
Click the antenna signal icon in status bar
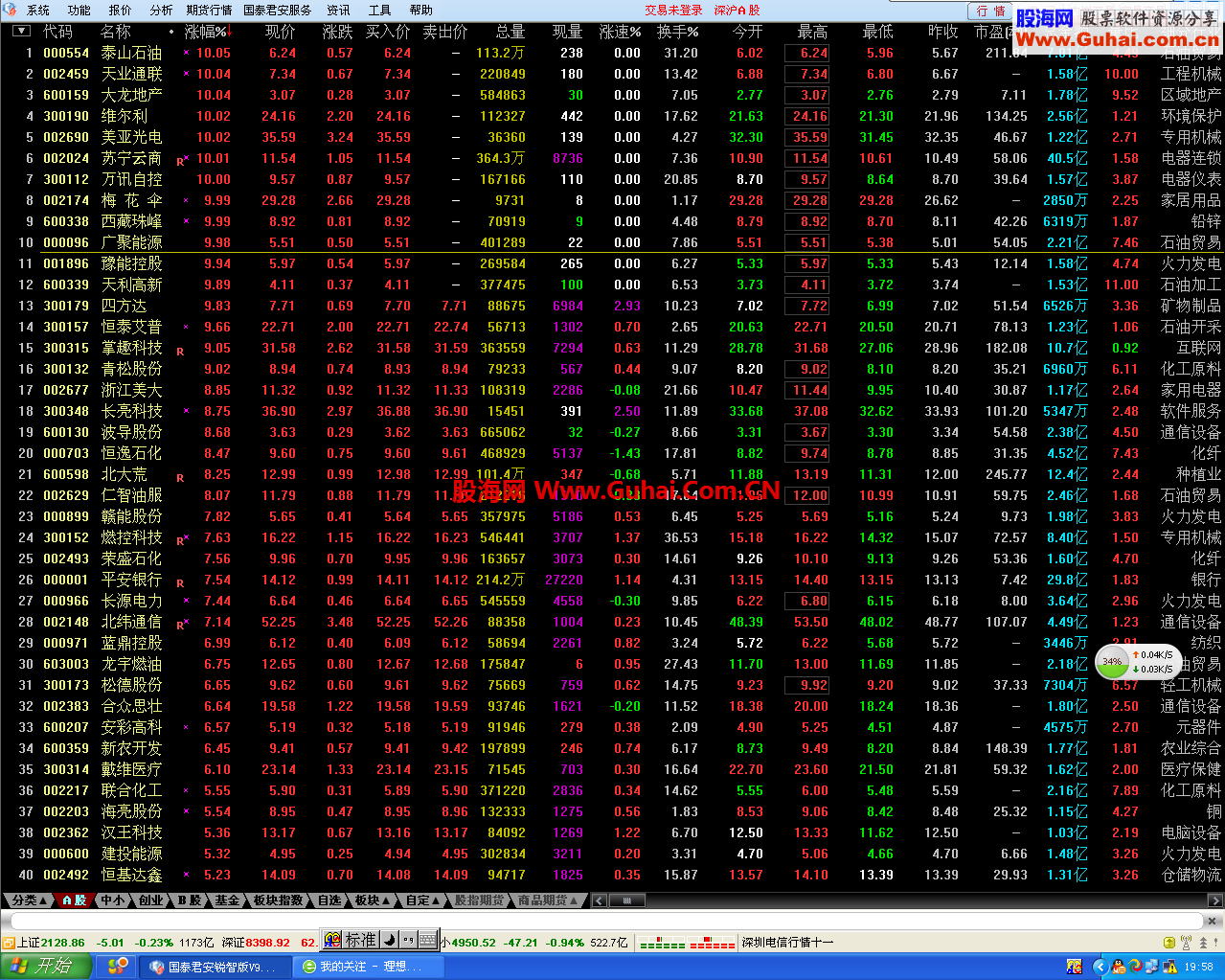coord(1188,943)
